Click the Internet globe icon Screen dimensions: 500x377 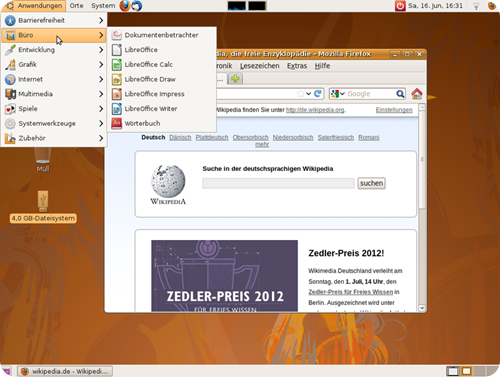pos(10,79)
